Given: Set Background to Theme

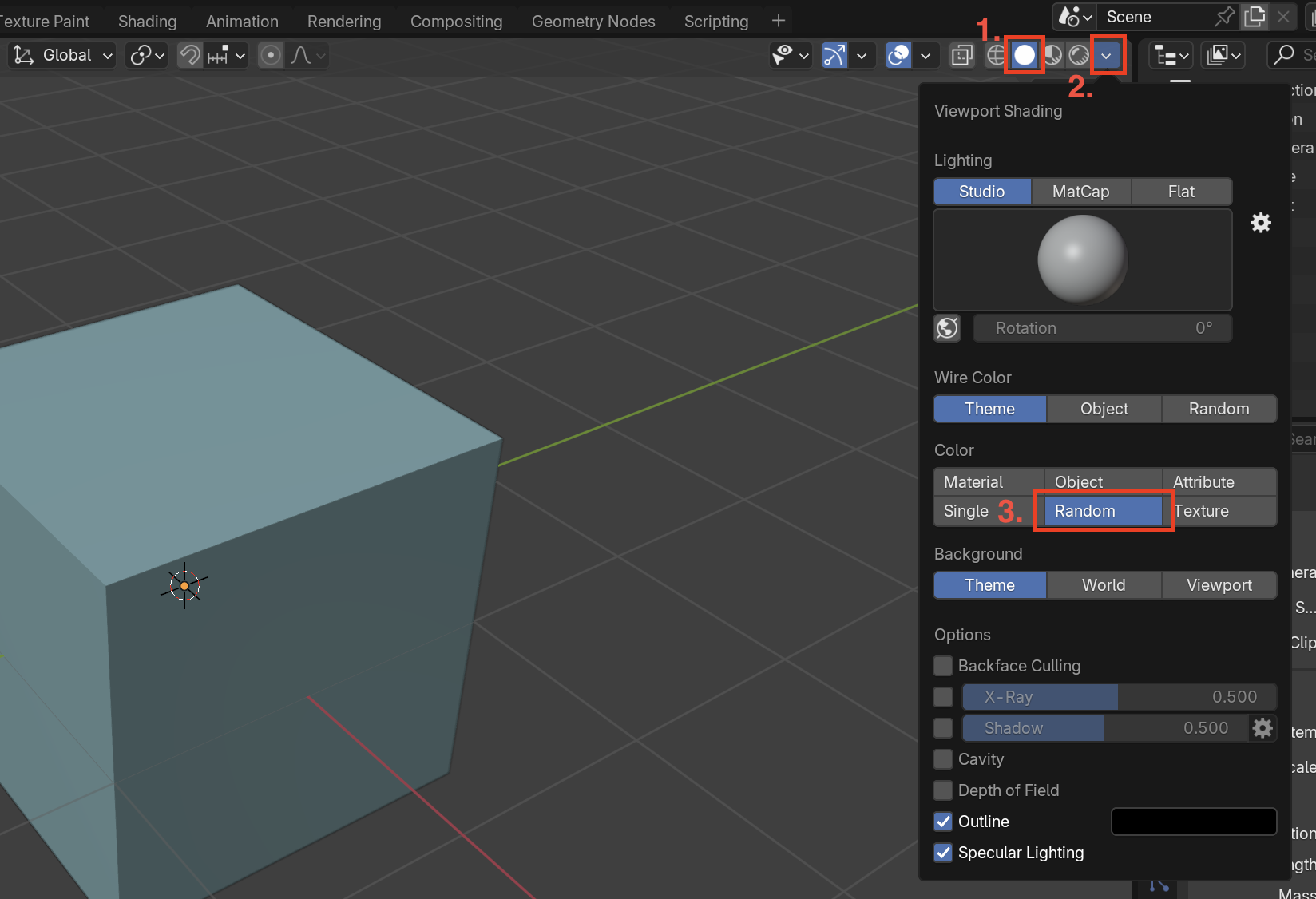Looking at the screenshot, I should pos(989,585).
